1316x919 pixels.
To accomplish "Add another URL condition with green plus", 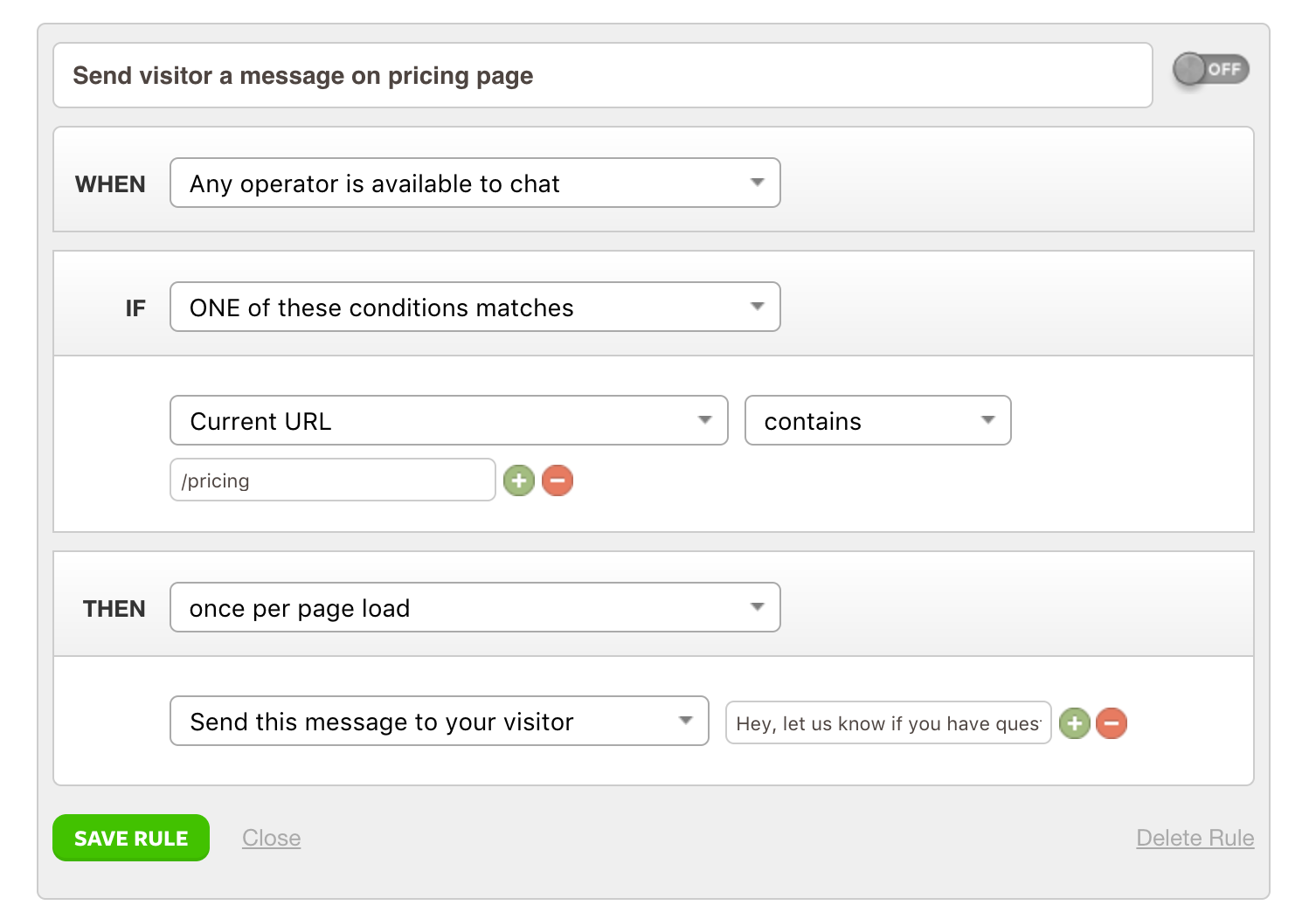I will point(519,480).
